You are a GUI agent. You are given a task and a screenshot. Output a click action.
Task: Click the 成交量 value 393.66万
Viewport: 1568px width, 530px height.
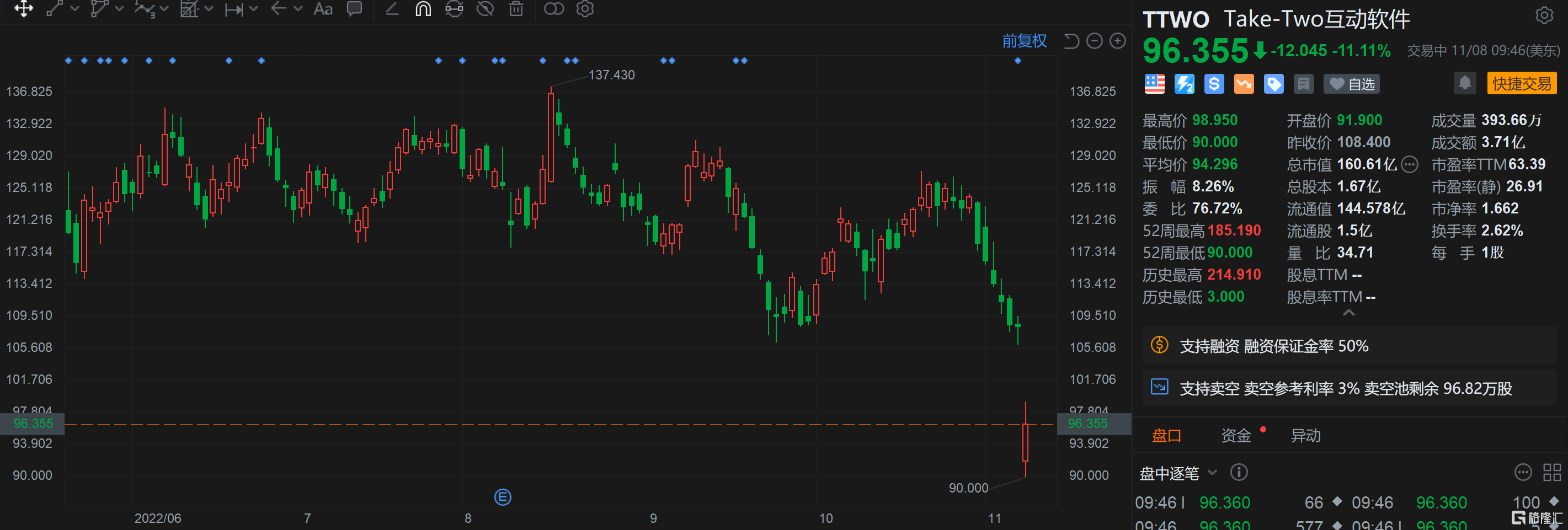coord(1511,120)
